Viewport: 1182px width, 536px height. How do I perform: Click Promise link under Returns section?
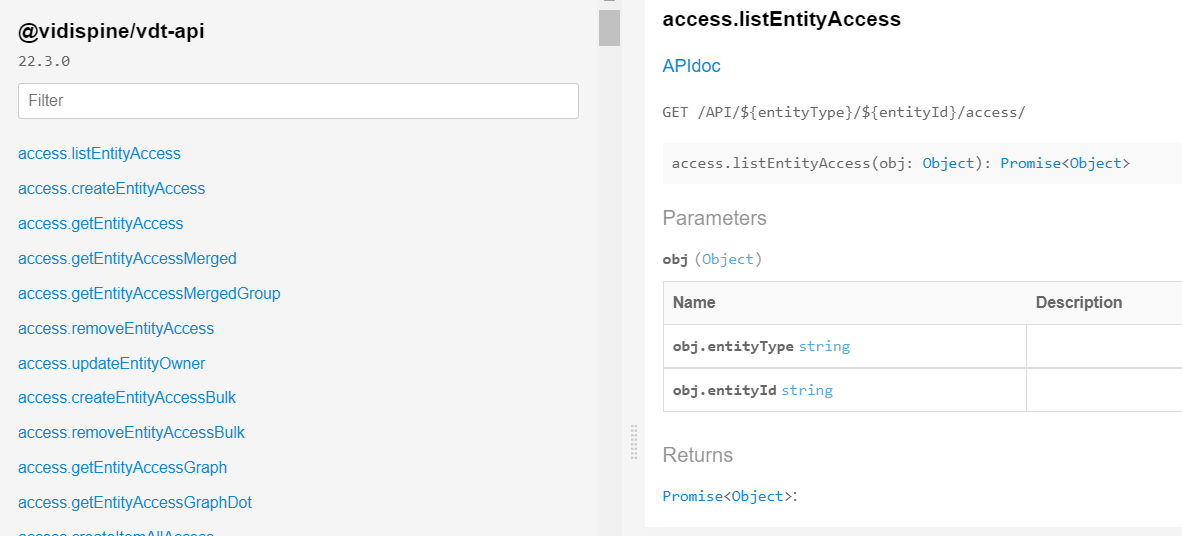coord(692,496)
